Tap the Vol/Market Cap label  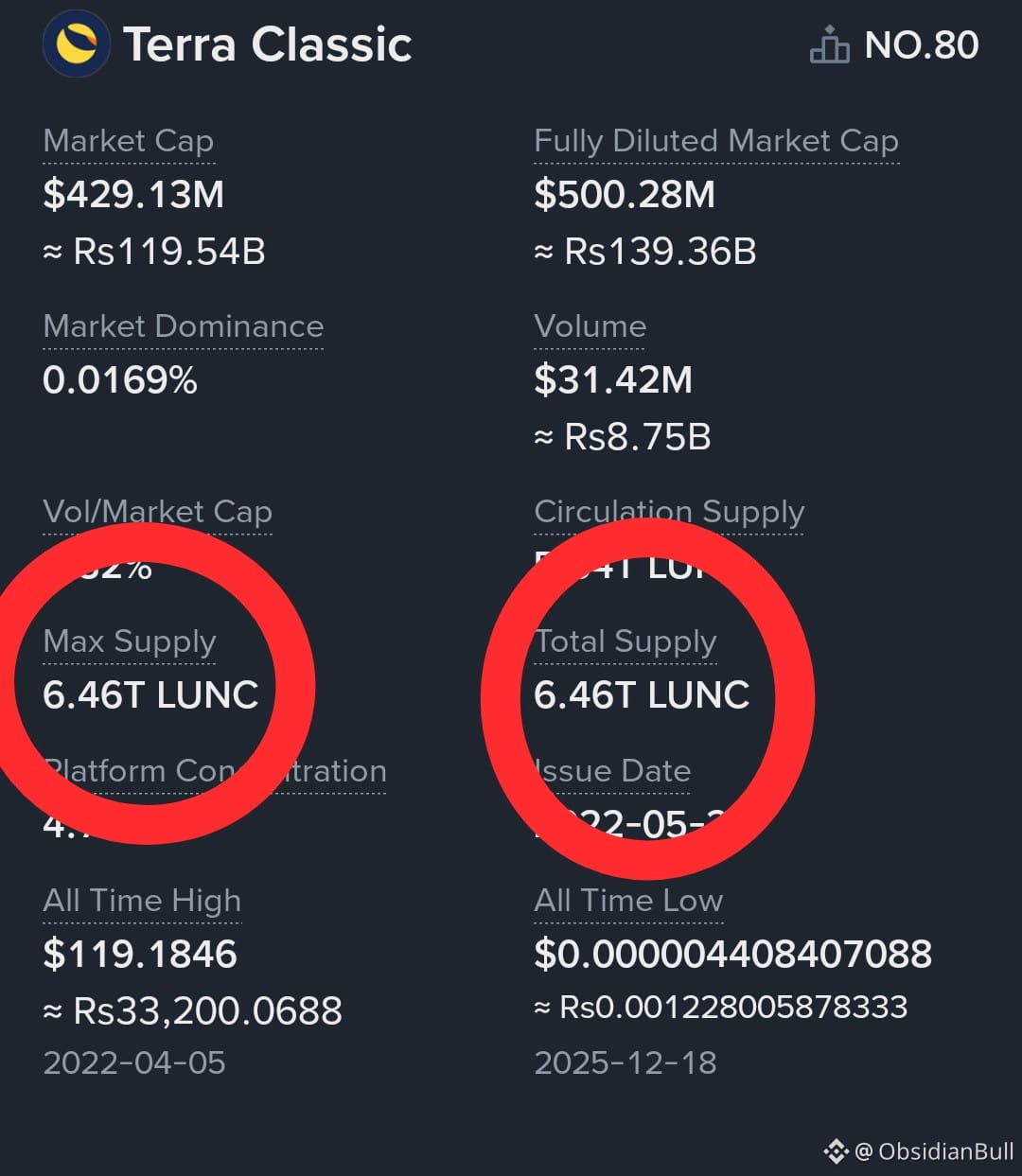[x=158, y=512]
